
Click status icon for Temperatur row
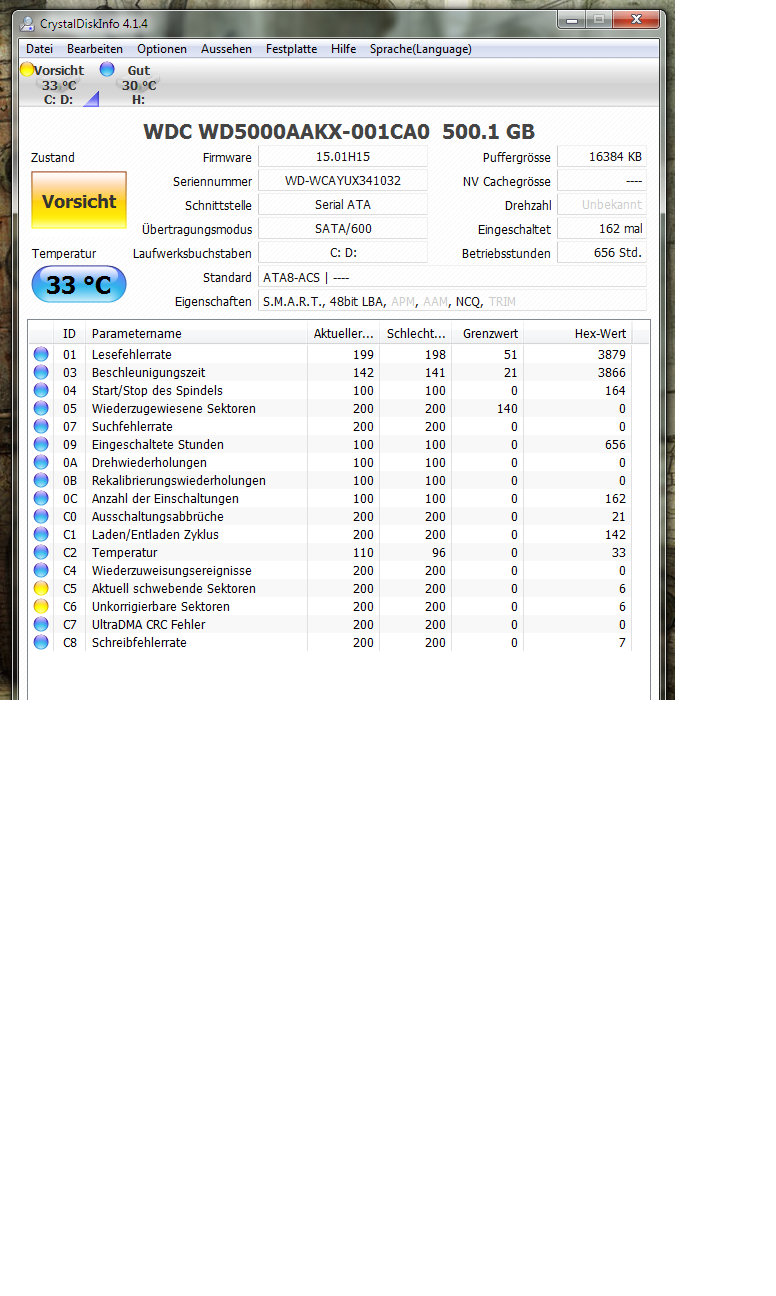tap(41, 552)
